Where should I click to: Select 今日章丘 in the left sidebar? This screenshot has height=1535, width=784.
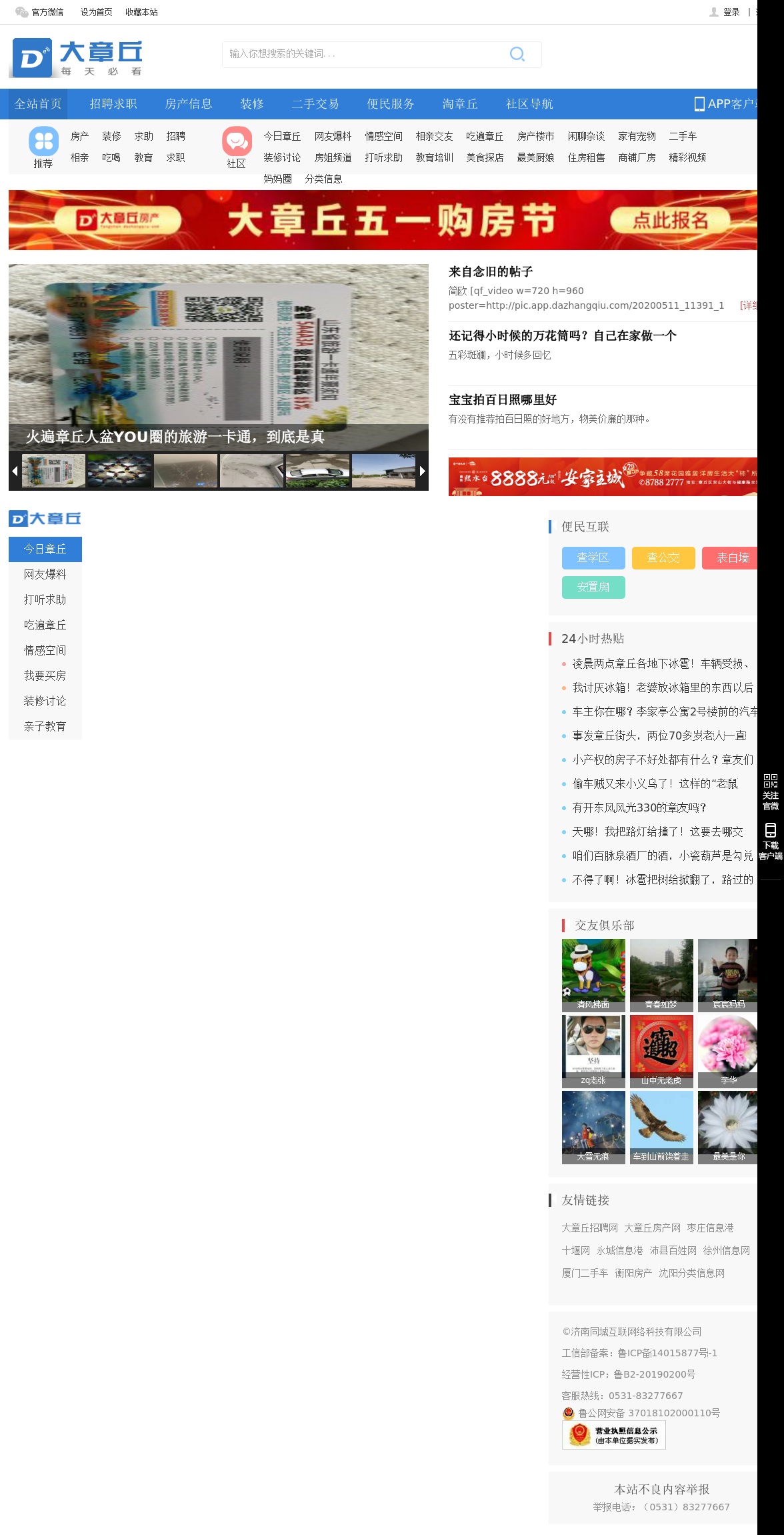tap(45, 549)
